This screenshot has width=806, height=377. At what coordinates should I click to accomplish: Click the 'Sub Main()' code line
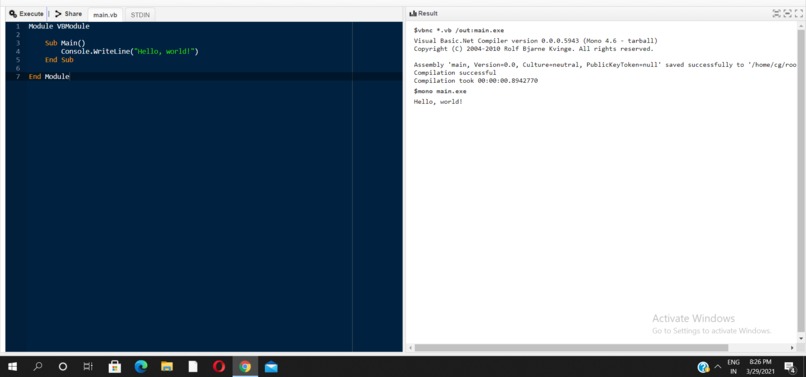click(x=65, y=43)
